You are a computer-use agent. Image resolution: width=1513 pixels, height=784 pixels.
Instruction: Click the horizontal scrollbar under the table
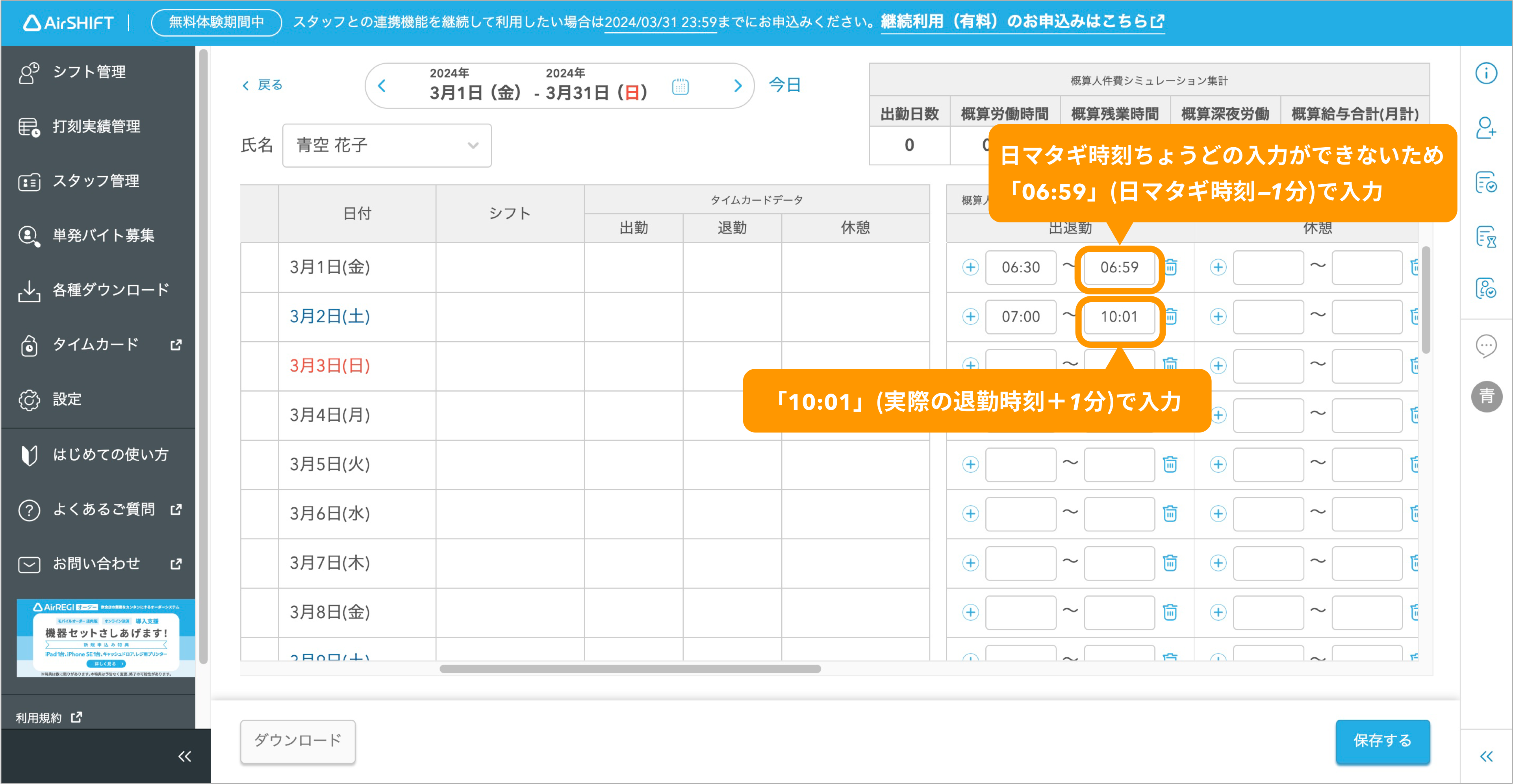[630, 669]
